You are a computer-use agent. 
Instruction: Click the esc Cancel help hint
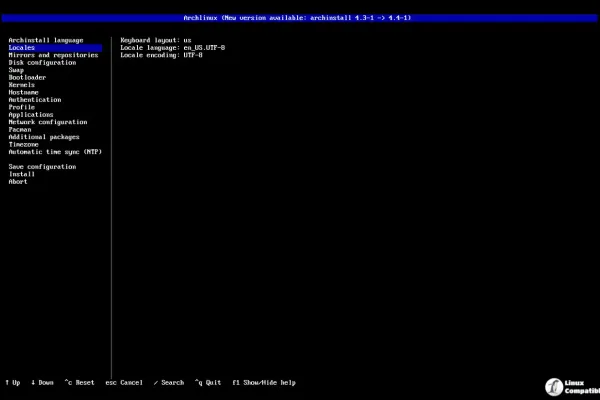tap(124, 382)
